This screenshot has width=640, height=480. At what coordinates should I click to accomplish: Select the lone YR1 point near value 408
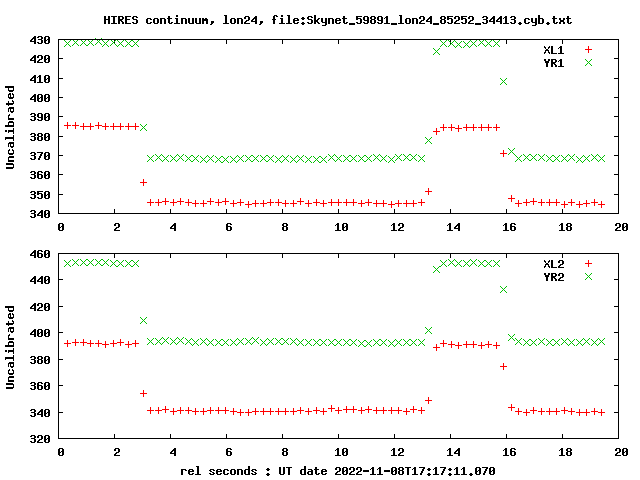(503, 82)
